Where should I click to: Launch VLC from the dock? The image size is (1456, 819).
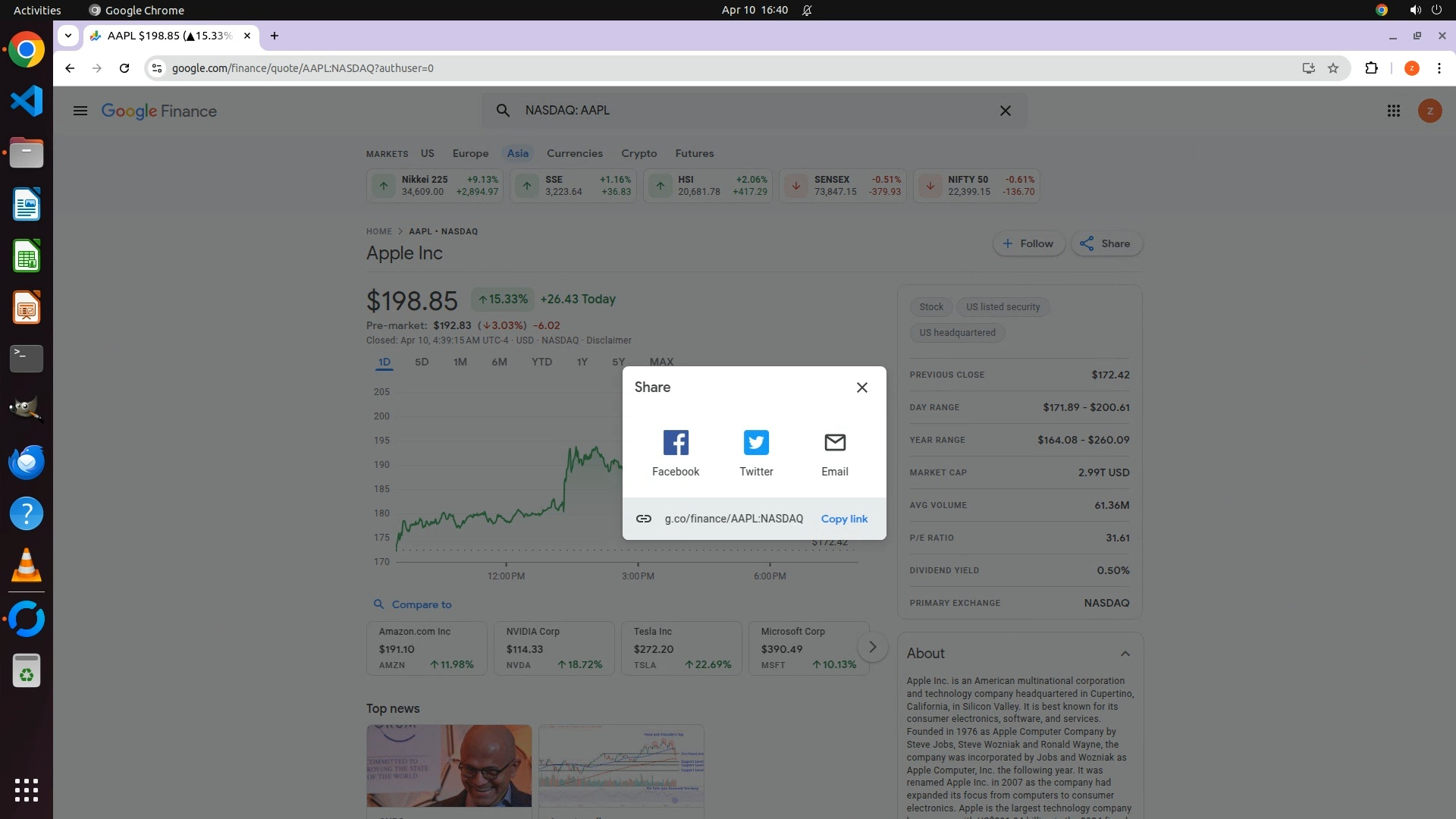point(27,566)
